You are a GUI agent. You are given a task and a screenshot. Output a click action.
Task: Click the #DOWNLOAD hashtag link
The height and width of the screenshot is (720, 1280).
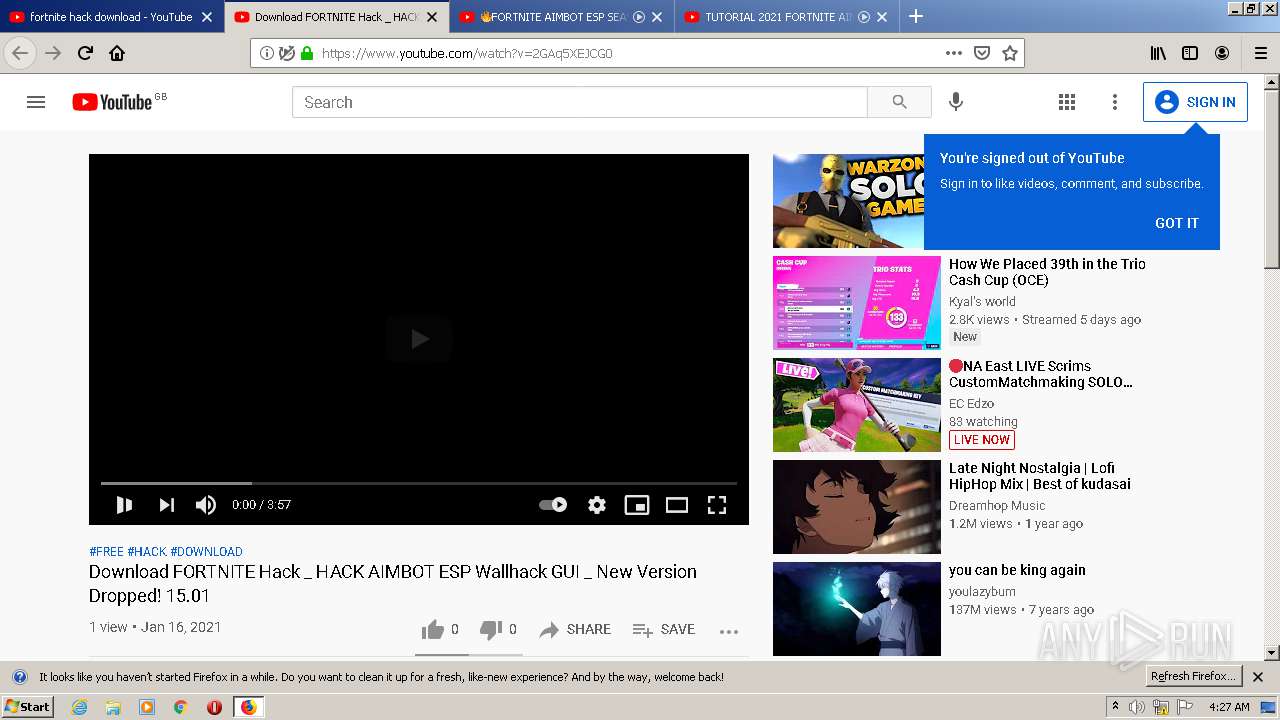tap(206, 552)
